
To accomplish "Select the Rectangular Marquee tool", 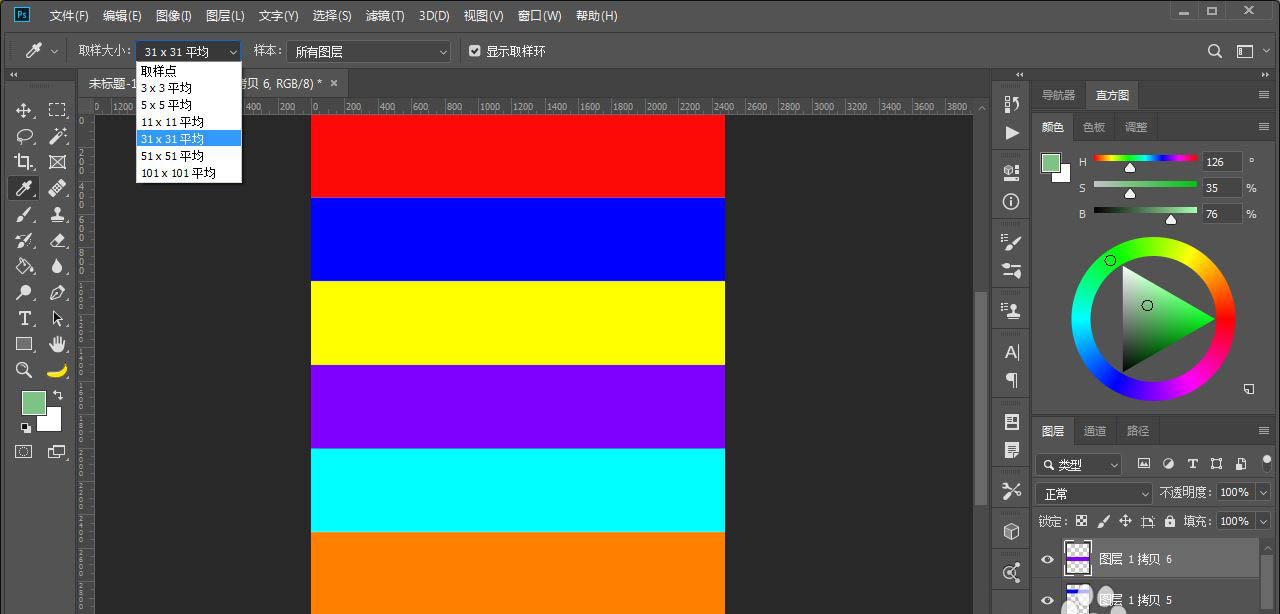I will [x=57, y=110].
